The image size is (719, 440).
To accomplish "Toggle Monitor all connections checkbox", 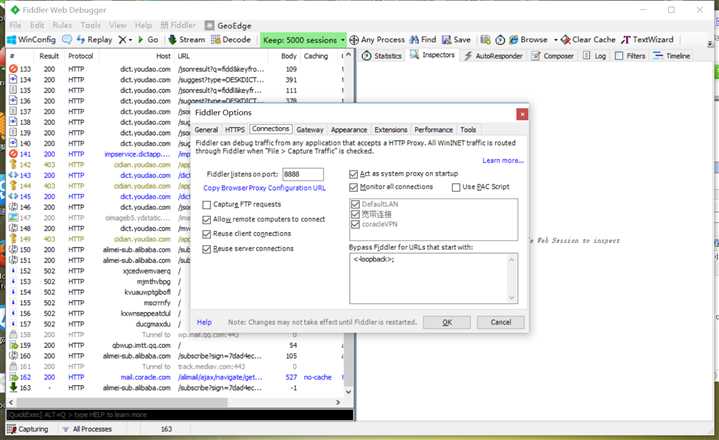I will (x=353, y=187).
